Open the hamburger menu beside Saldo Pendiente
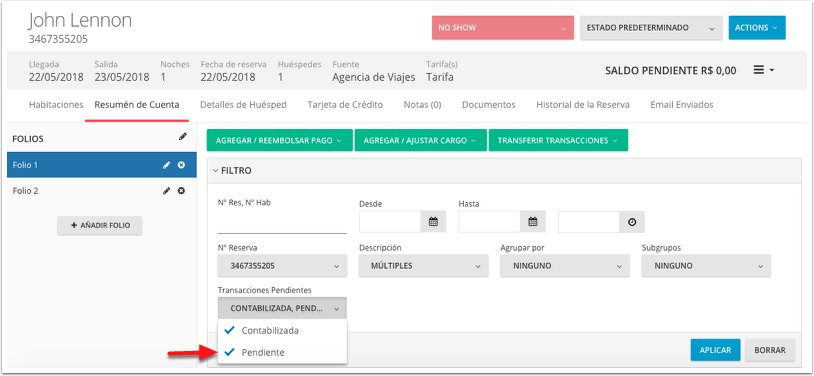Viewport: 814px width, 376px height. point(763,70)
